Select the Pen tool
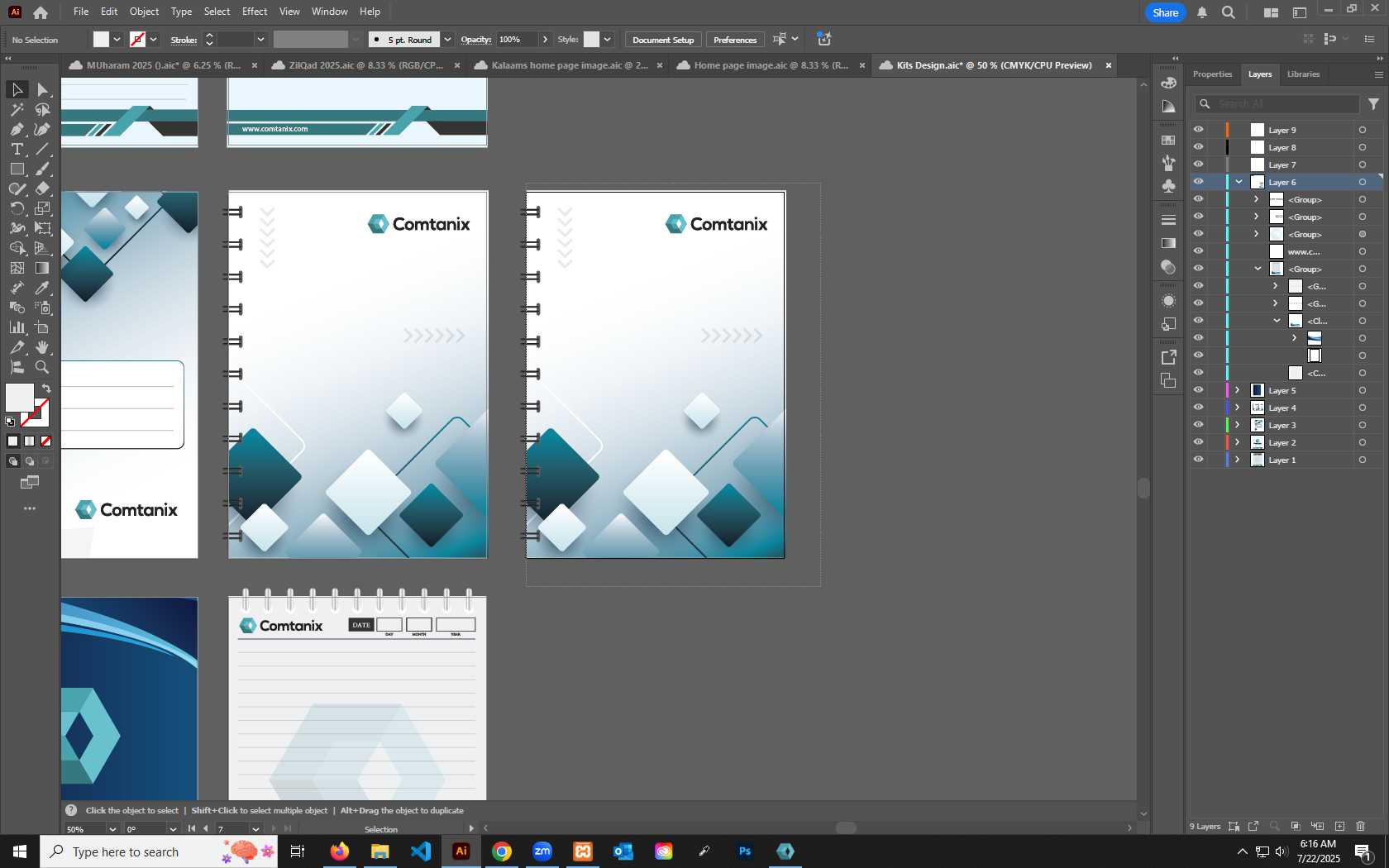 tap(17, 129)
